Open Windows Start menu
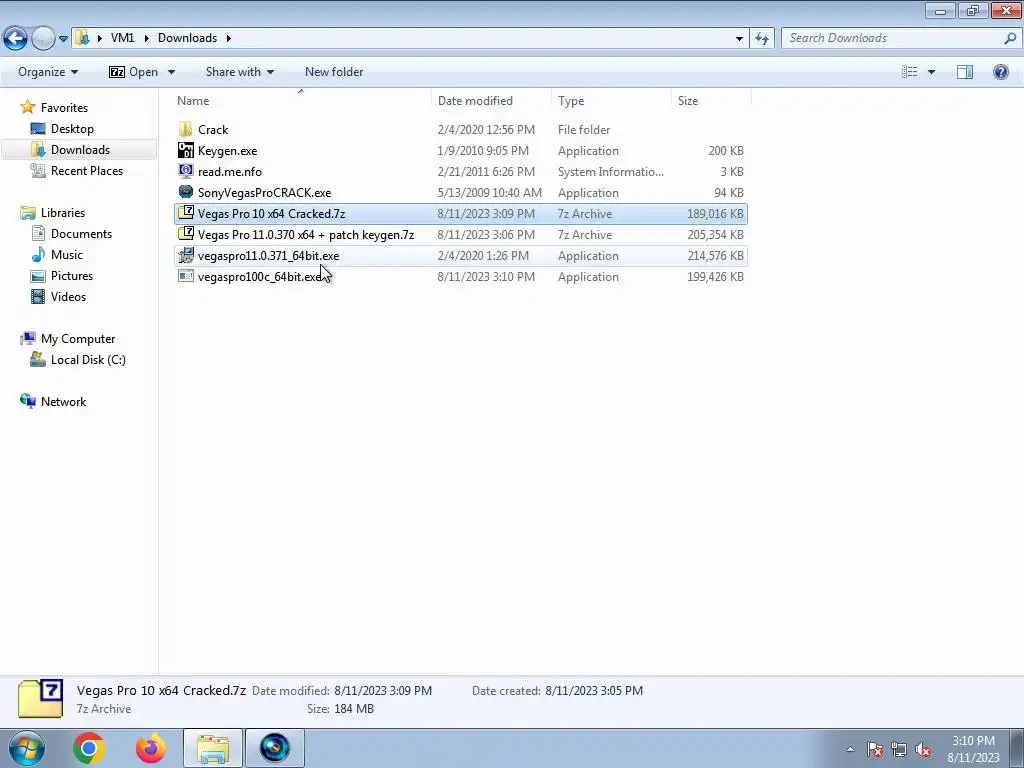1024x768 pixels. coord(26,748)
